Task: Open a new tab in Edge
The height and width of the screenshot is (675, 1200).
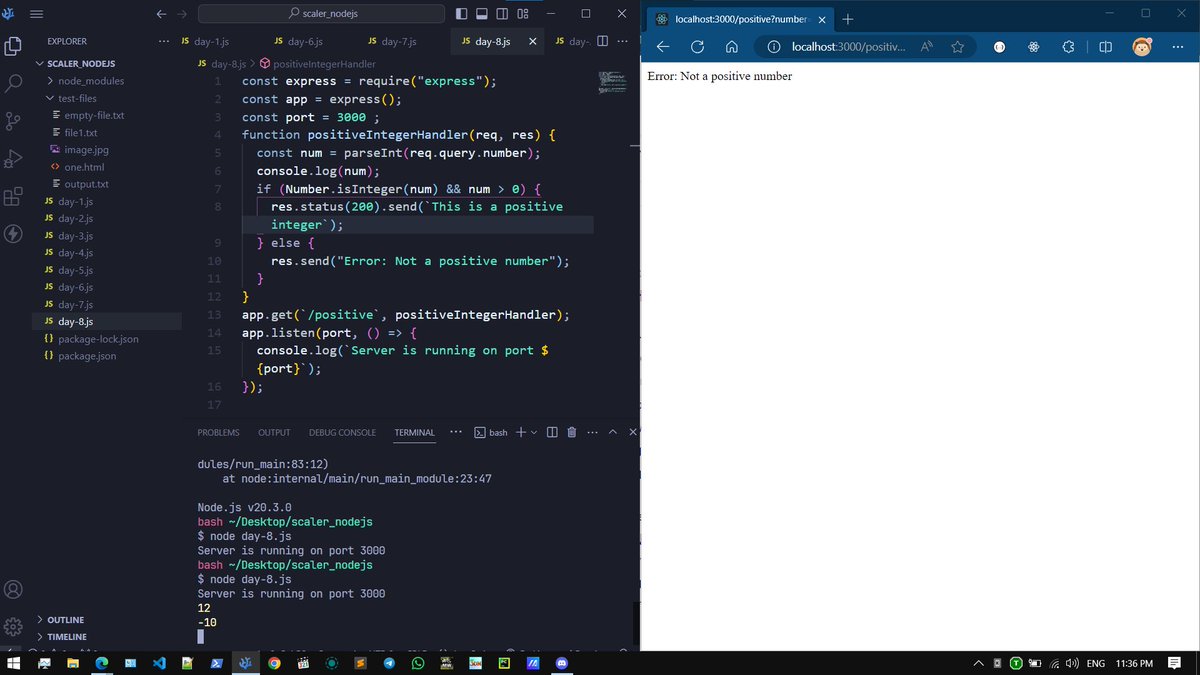Action: pyautogui.click(x=847, y=19)
